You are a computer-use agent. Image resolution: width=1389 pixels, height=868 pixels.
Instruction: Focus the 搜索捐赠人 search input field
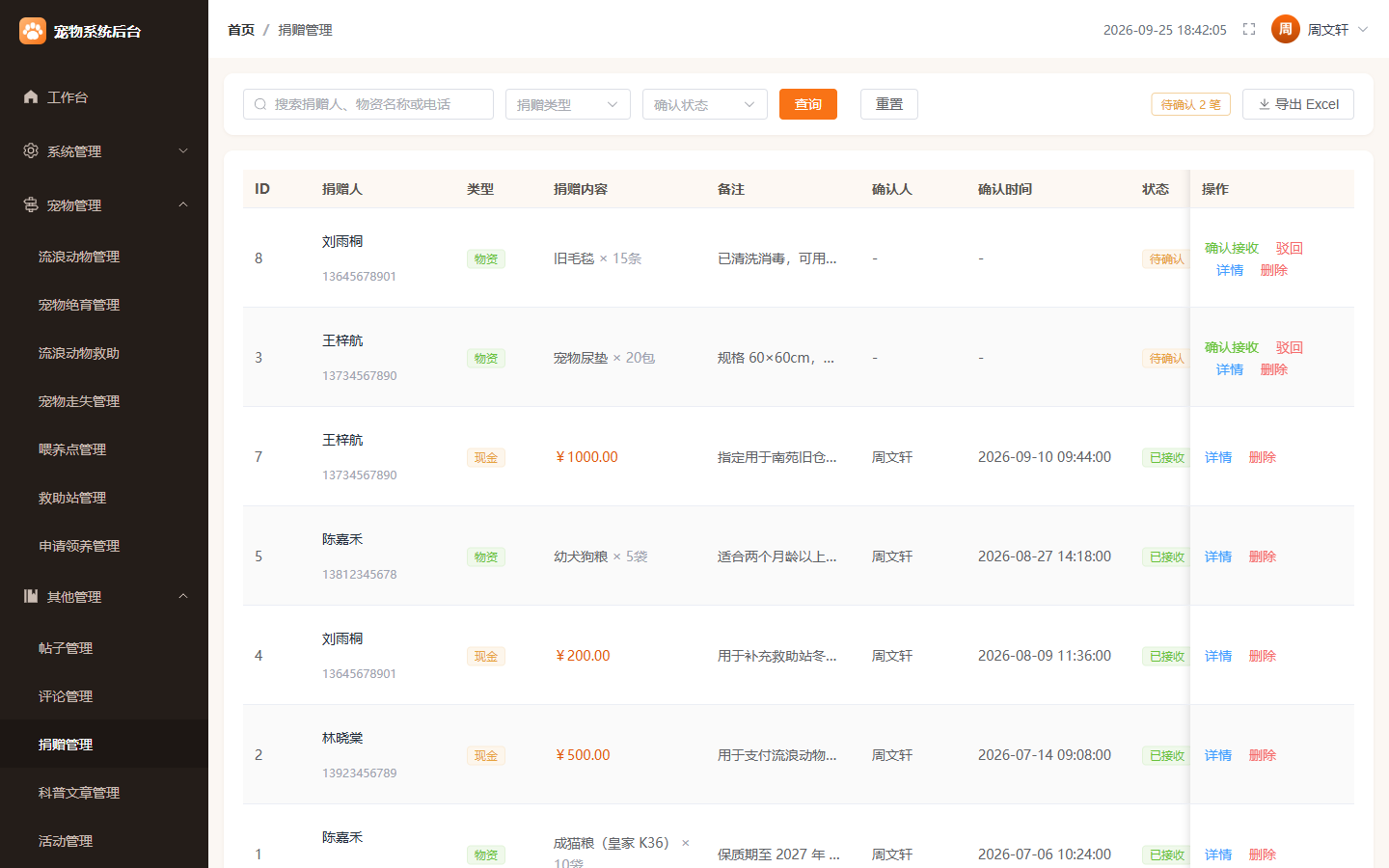pos(368,104)
